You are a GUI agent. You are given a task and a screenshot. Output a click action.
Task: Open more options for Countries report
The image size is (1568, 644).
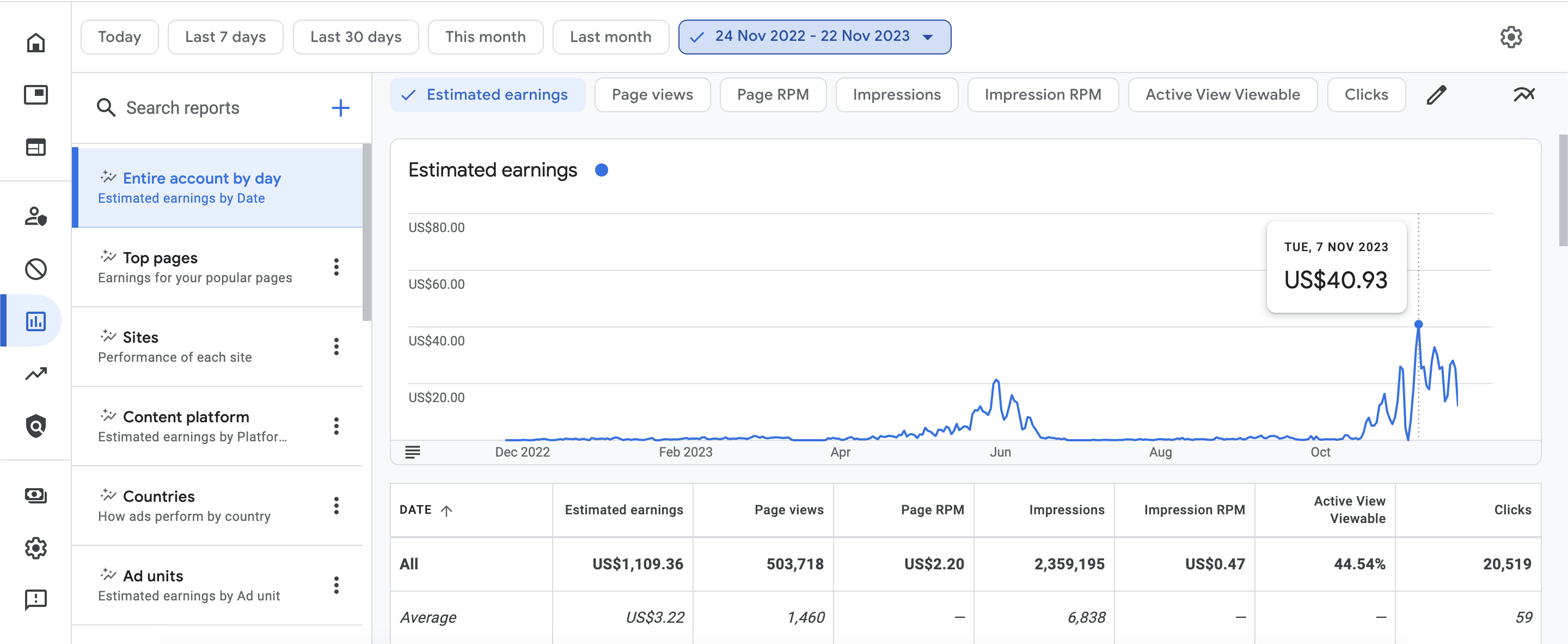coord(336,506)
